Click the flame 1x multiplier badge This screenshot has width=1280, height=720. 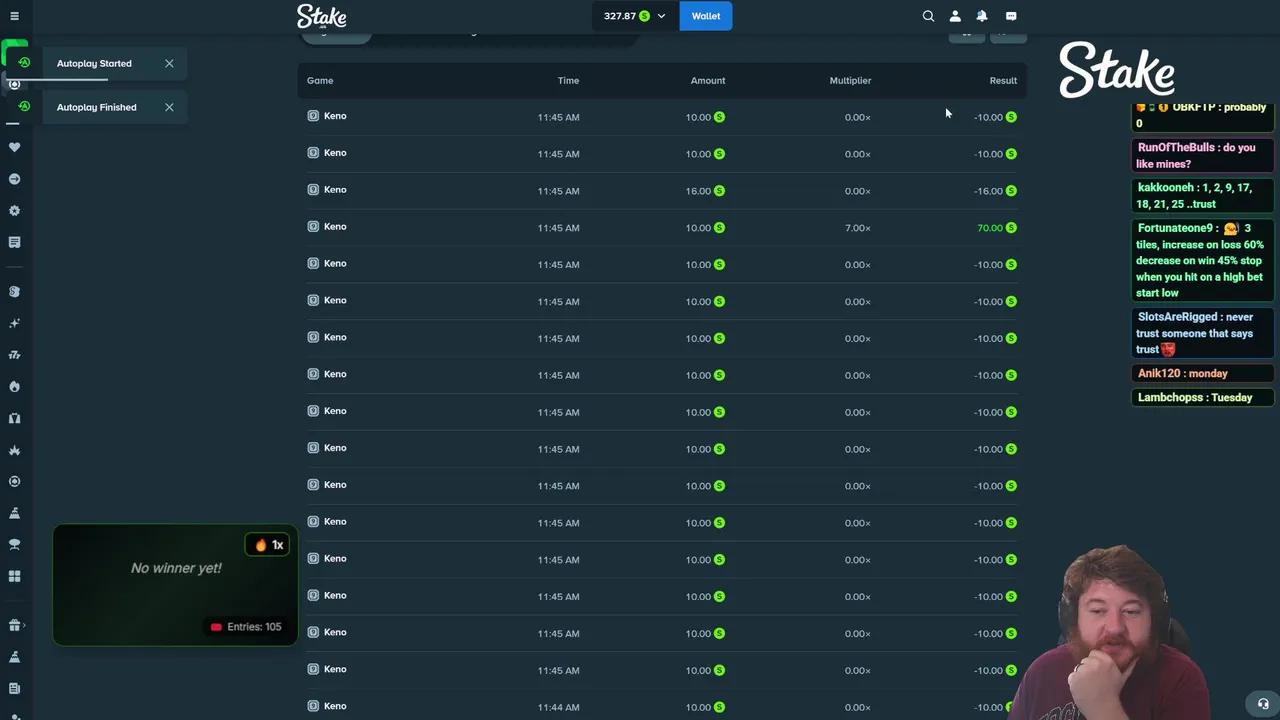click(x=268, y=545)
